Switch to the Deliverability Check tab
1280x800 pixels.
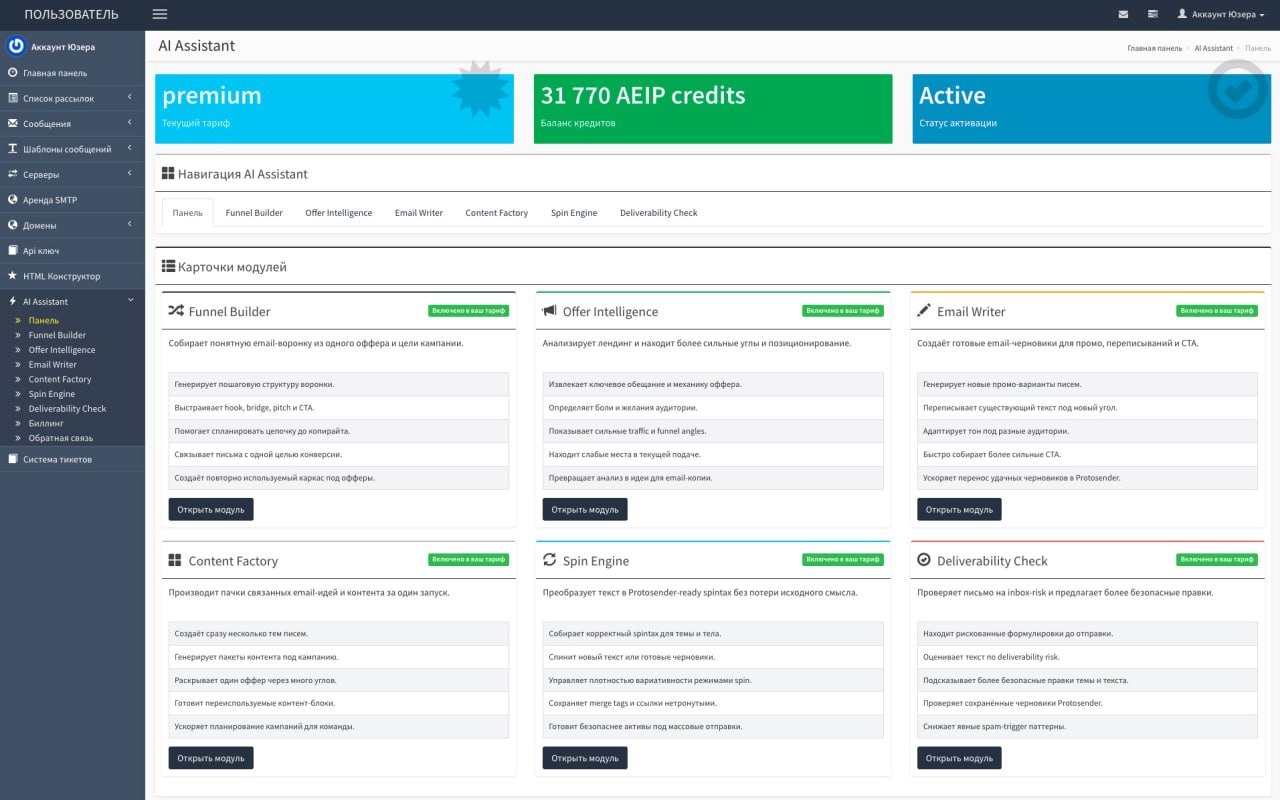[x=658, y=213]
